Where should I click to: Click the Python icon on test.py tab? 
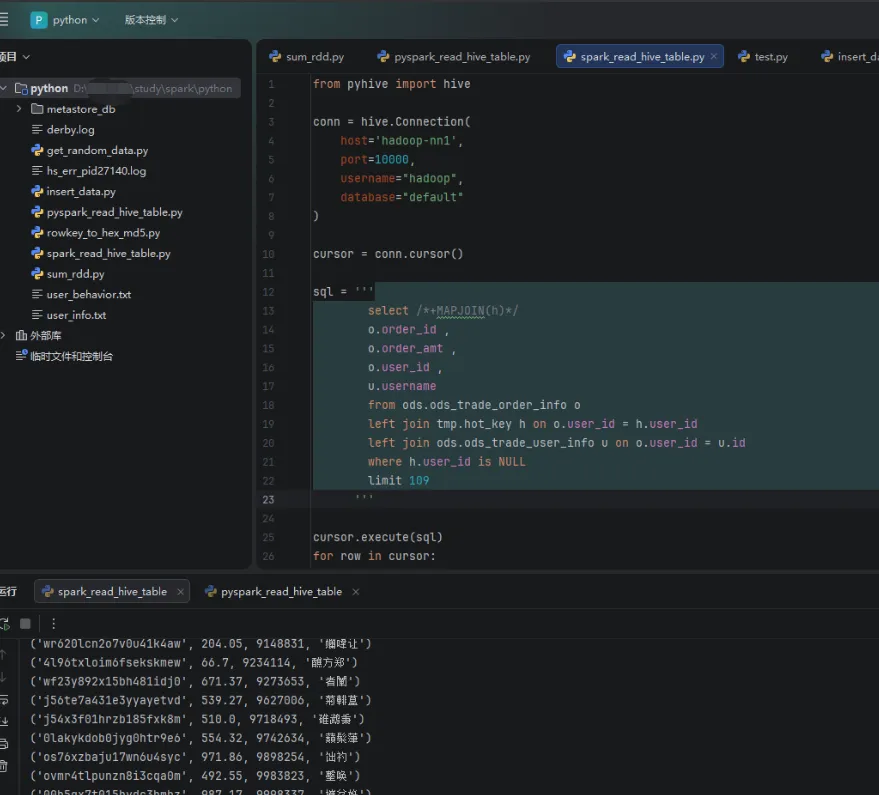744,56
